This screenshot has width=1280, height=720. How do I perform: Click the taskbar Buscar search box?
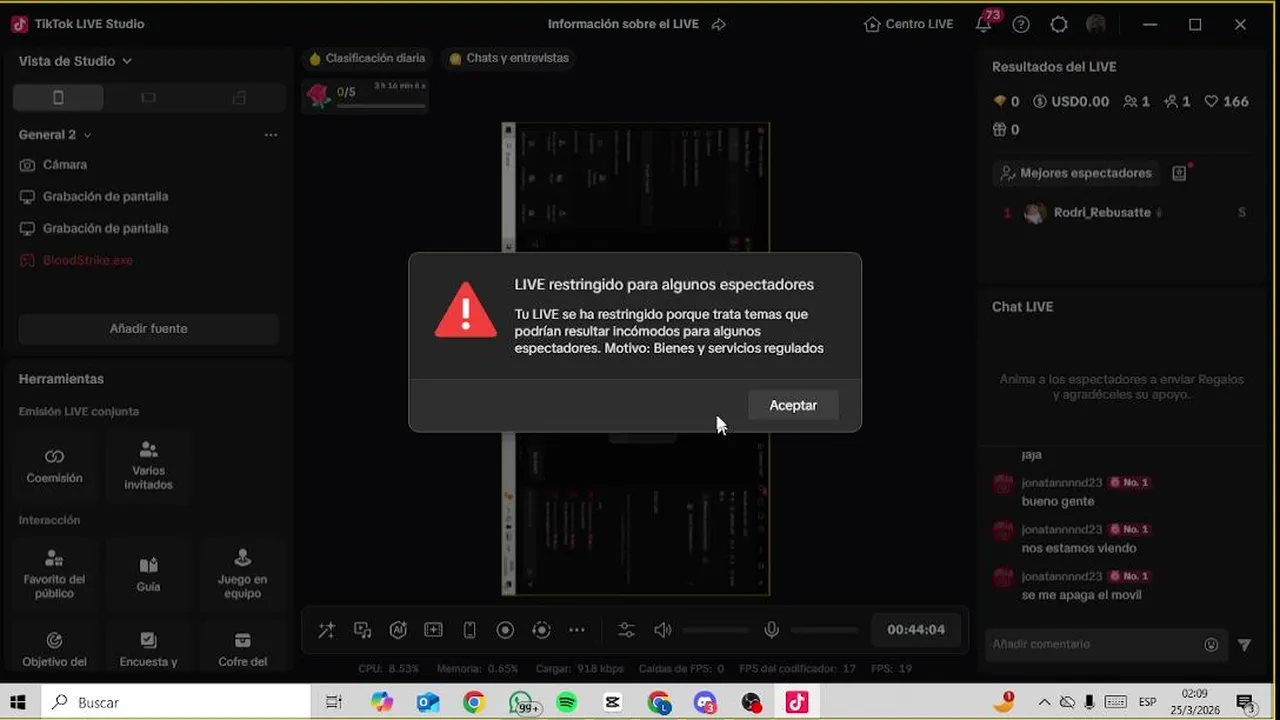(x=174, y=703)
